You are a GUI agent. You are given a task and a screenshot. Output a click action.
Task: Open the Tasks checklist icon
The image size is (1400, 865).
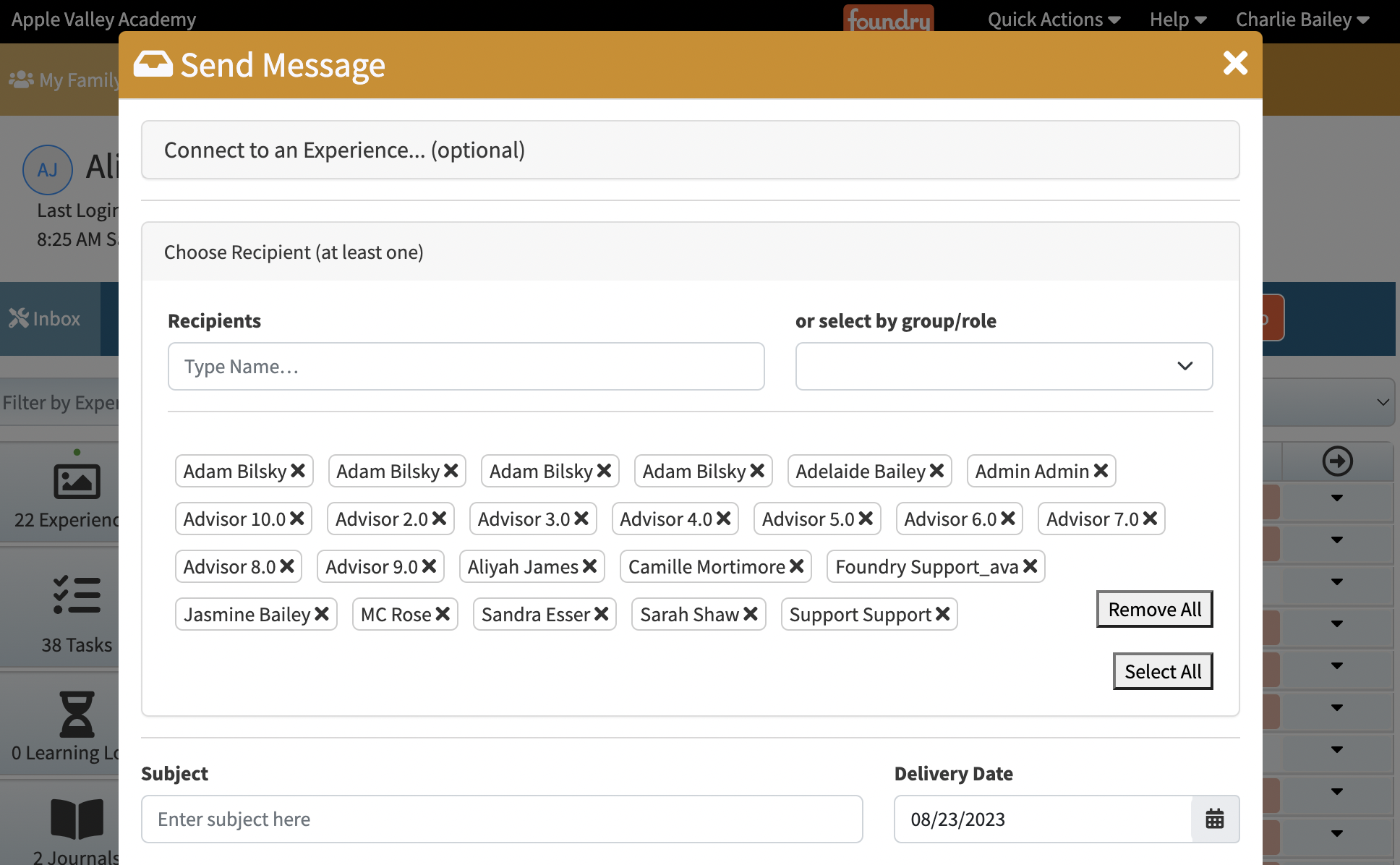point(77,595)
